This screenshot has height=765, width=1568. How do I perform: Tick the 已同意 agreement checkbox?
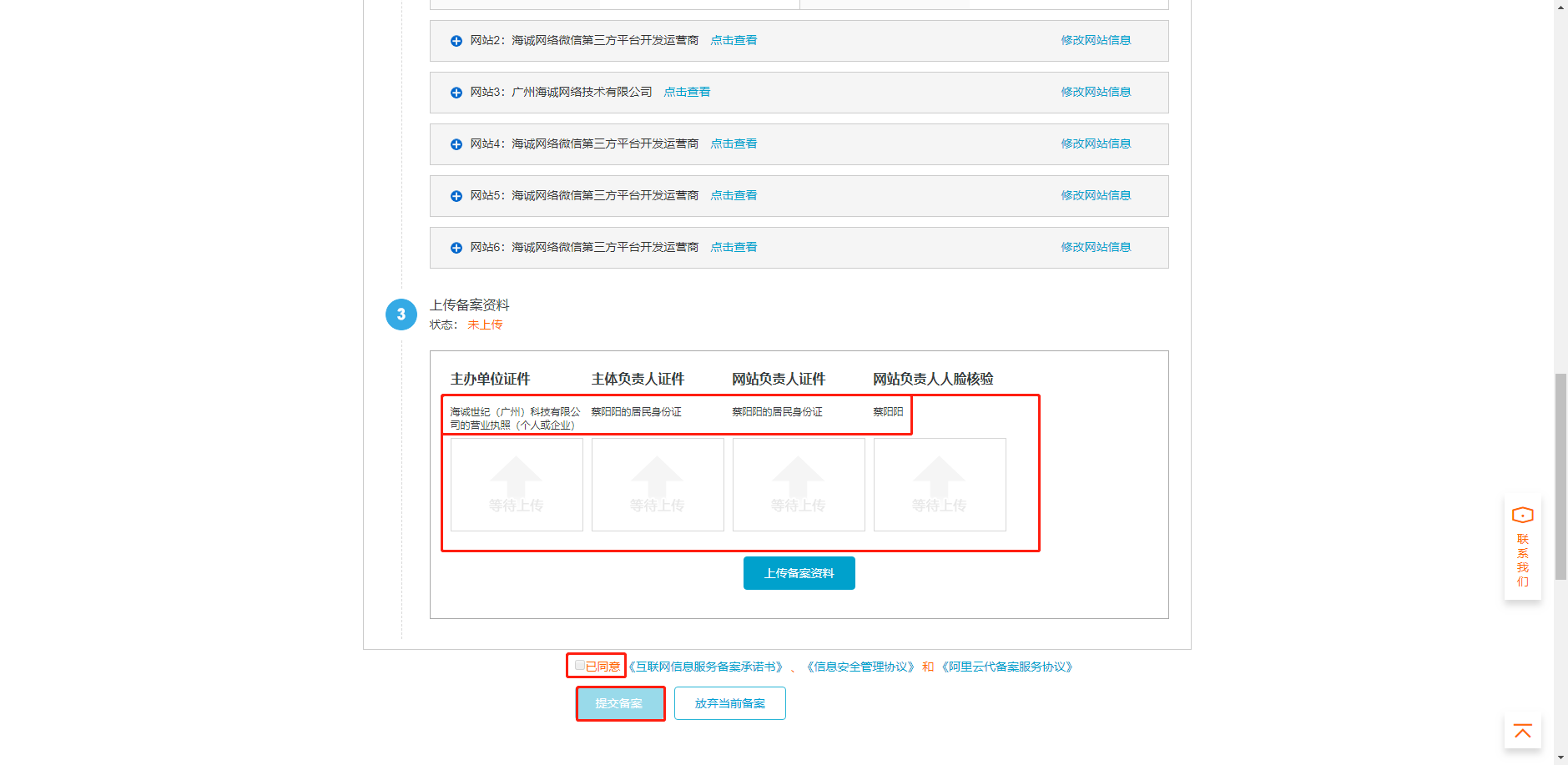click(x=580, y=665)
